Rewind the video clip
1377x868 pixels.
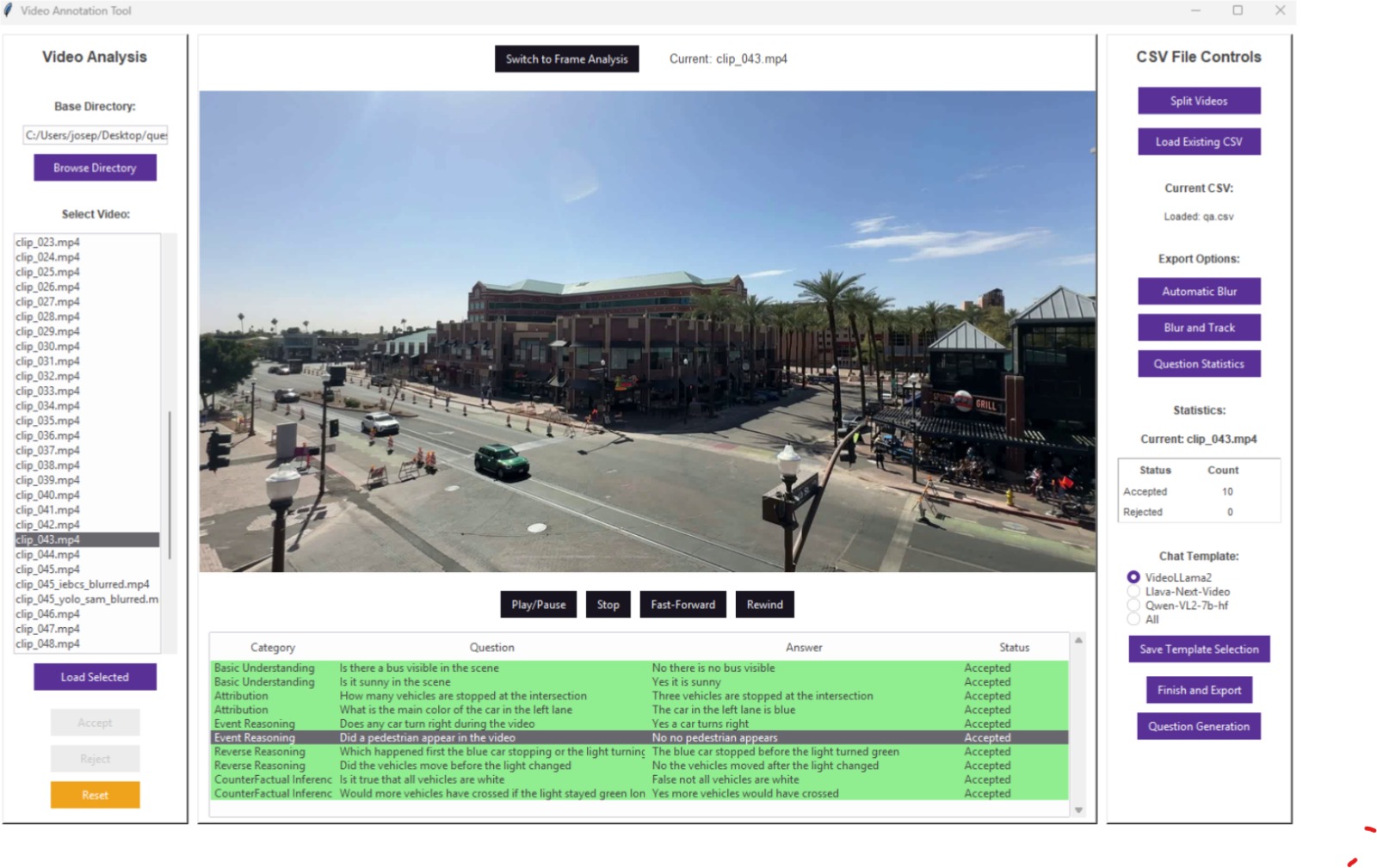[x=764, y=605]
